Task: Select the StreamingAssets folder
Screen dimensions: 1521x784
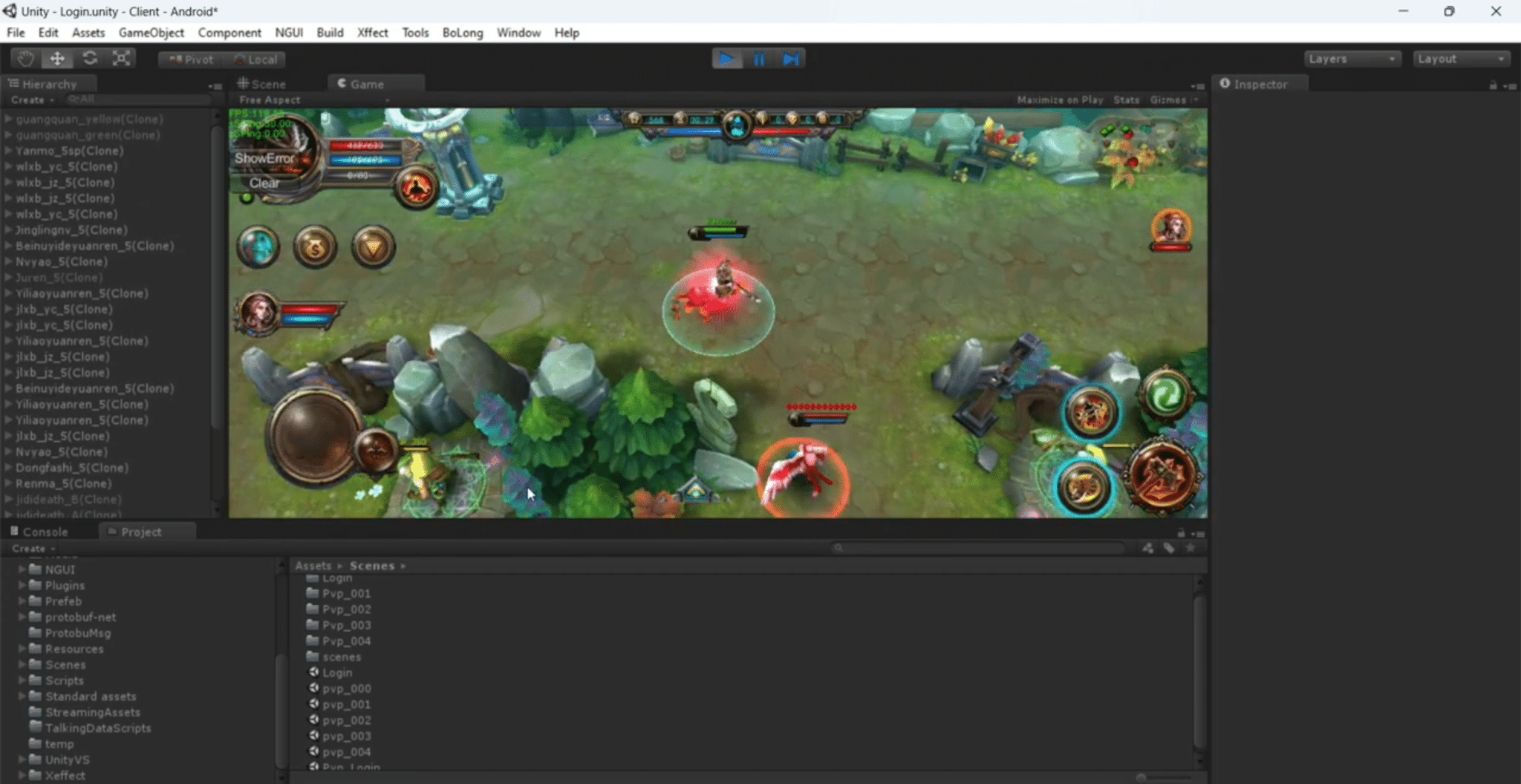Action: tap(93, 712)
